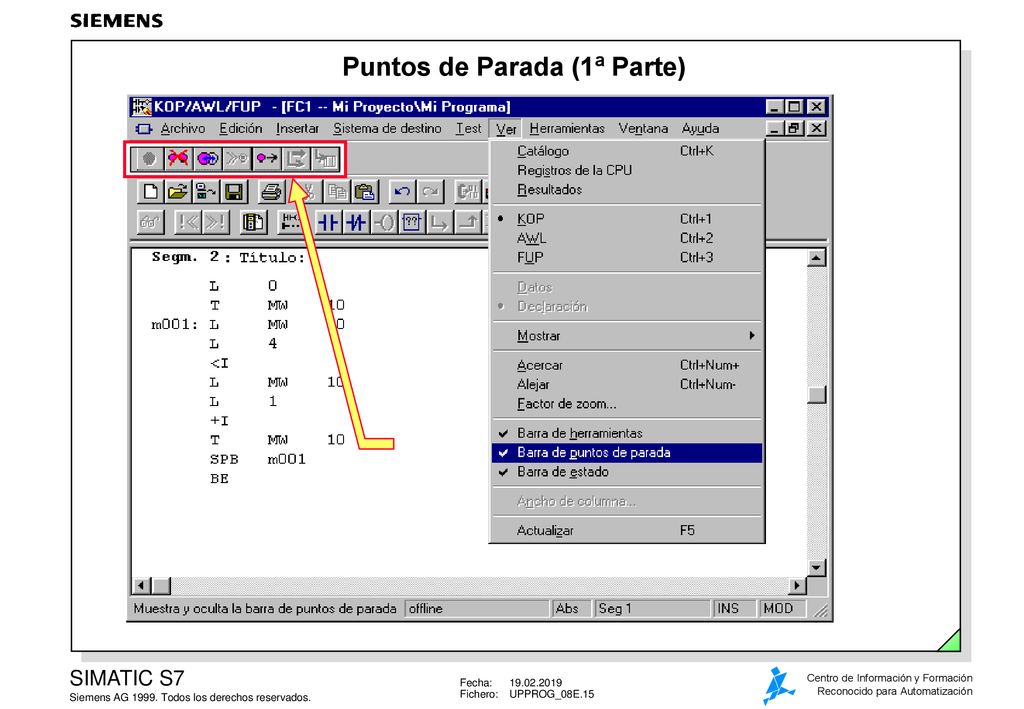Choose Alejar to zoom out
Viewport: 1024px width, 709px height.
tap(627, 385)
